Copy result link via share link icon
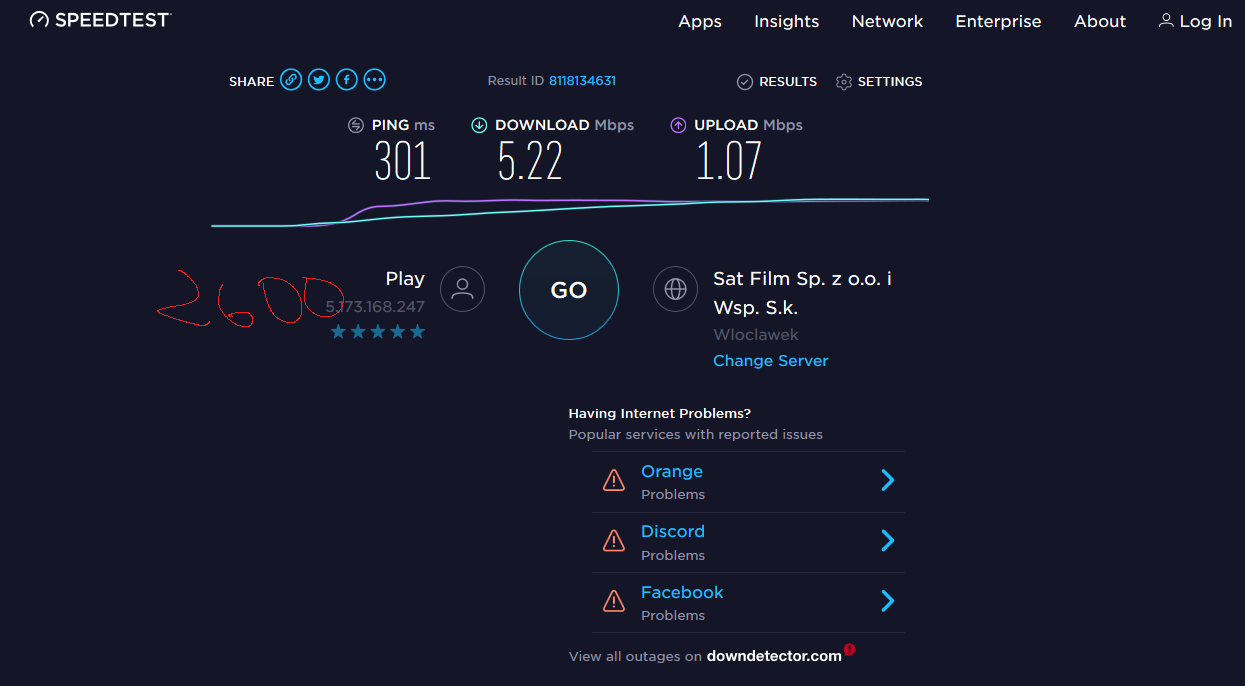The height and width of the screenshot is (686, 1245). tap(291, 80)
